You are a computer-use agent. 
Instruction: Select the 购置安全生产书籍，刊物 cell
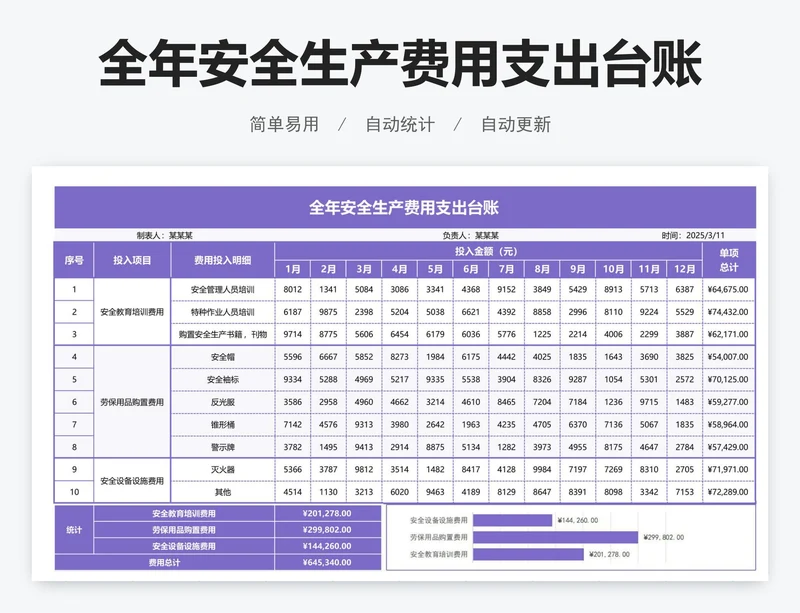point(222,334)
